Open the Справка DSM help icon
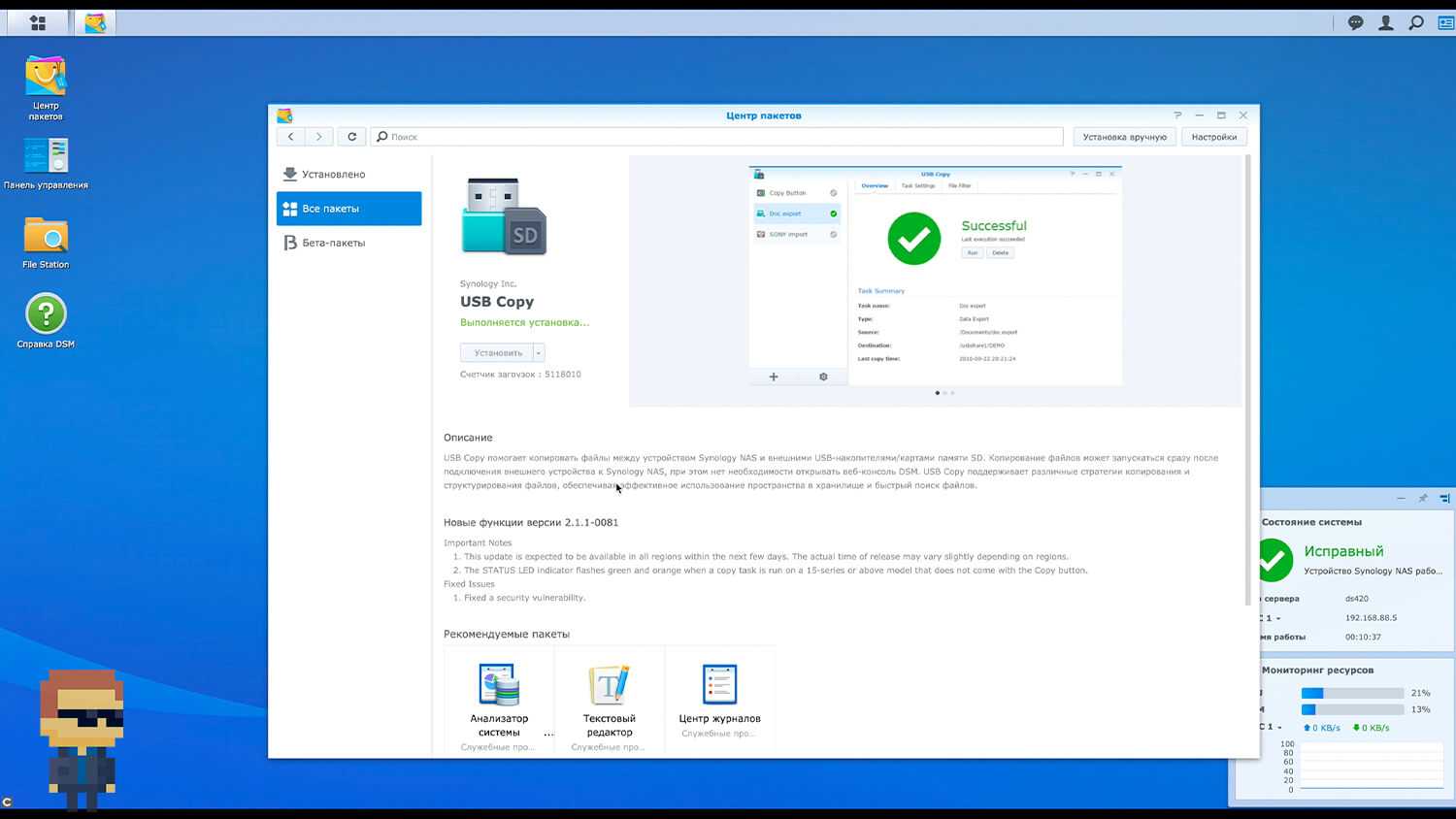1456x819 pixels. point(46,321)
